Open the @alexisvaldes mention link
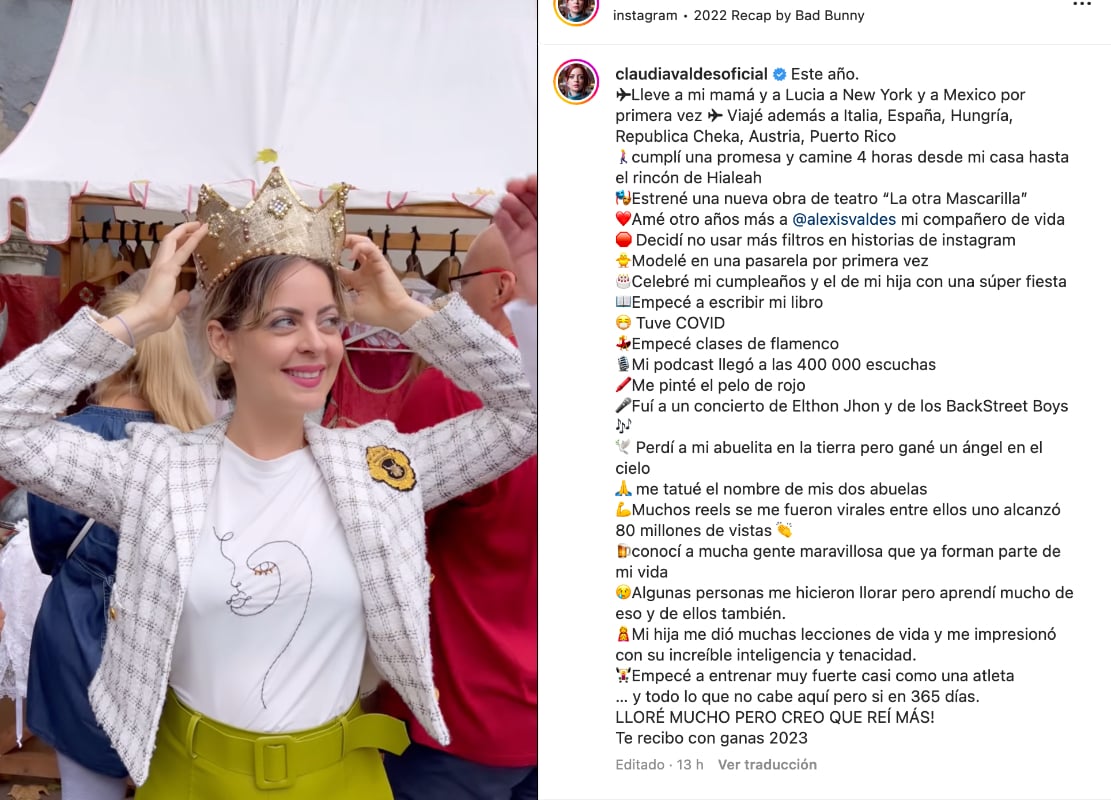 click(844, 220)
